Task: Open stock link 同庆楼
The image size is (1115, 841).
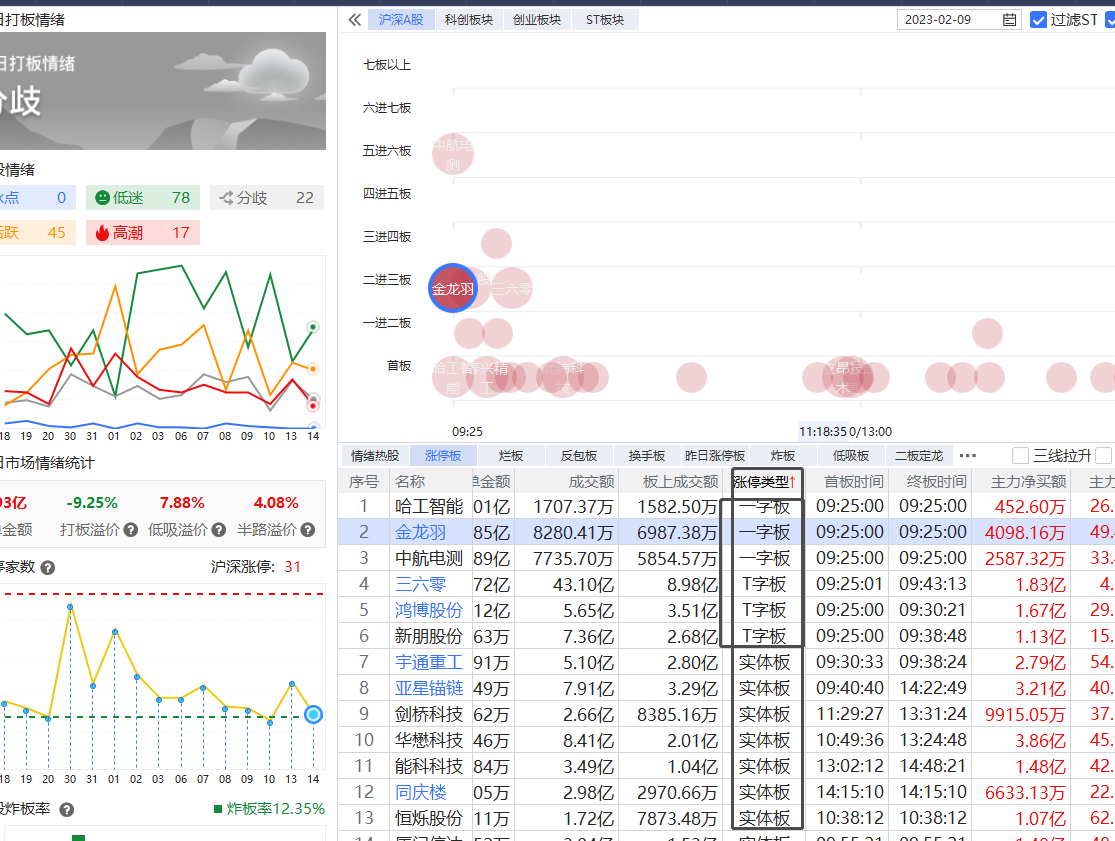Action: [x=421, y=792]
